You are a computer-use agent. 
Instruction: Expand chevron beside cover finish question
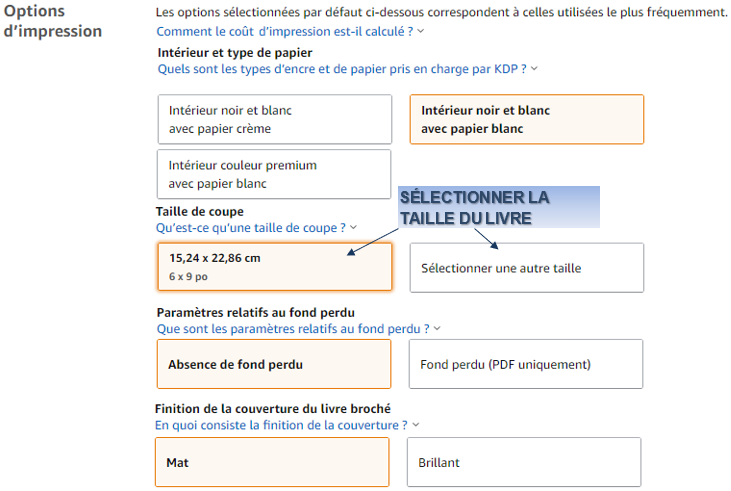416,425
